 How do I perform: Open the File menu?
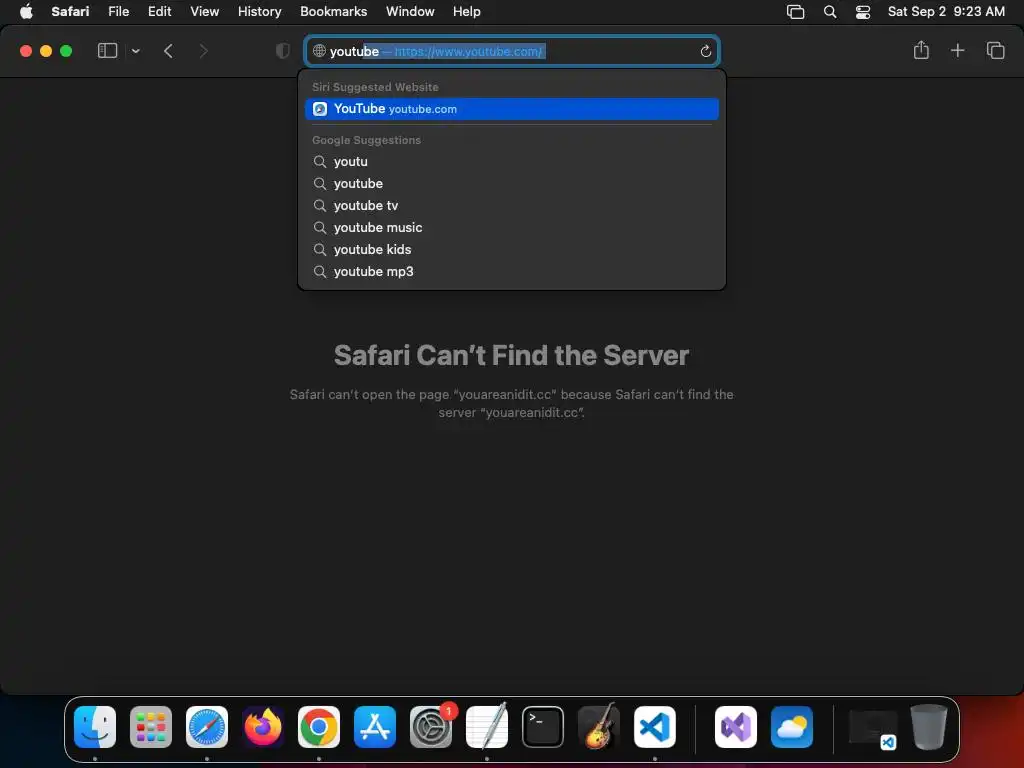click(118, 11)
